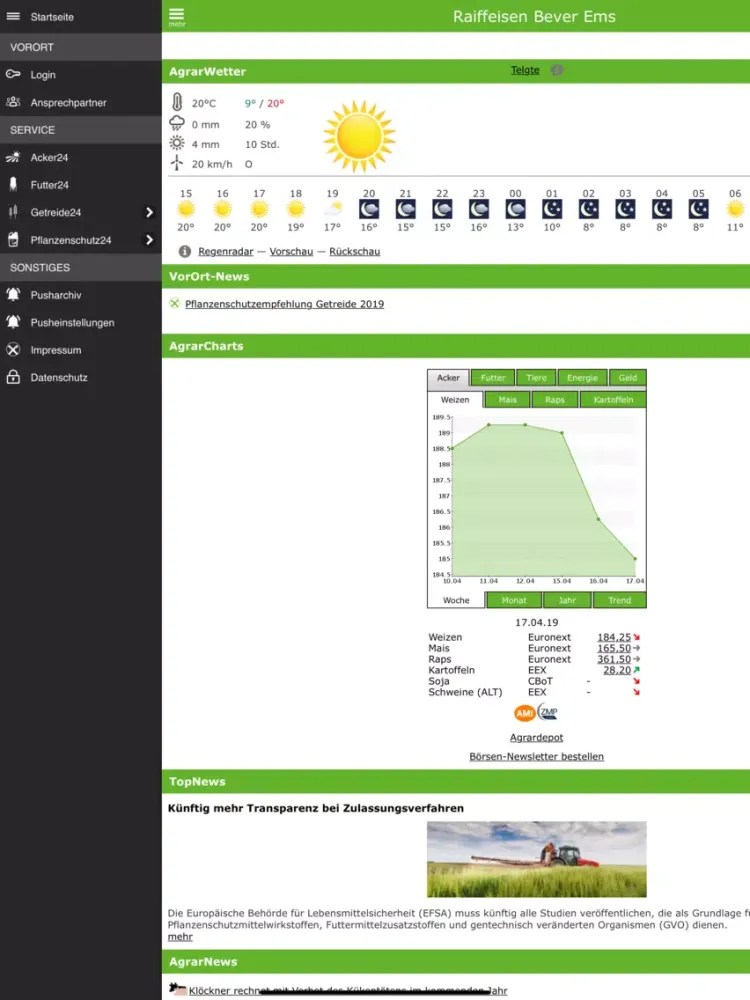The width and height of the screenshot is (750, 1000).
Task: Click the Mais price 165,50
Action: tap(614, 648)
